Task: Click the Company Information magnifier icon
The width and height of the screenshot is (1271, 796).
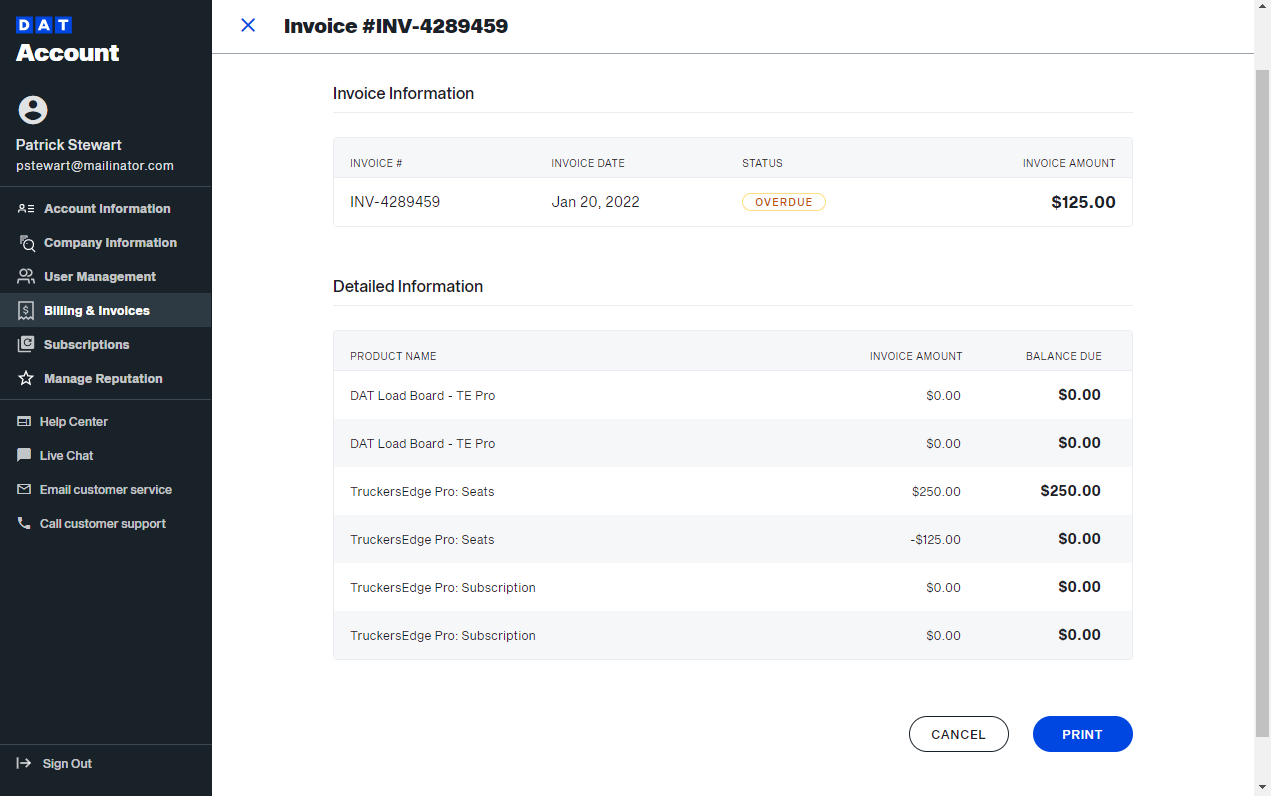Action: coord(24,242)
